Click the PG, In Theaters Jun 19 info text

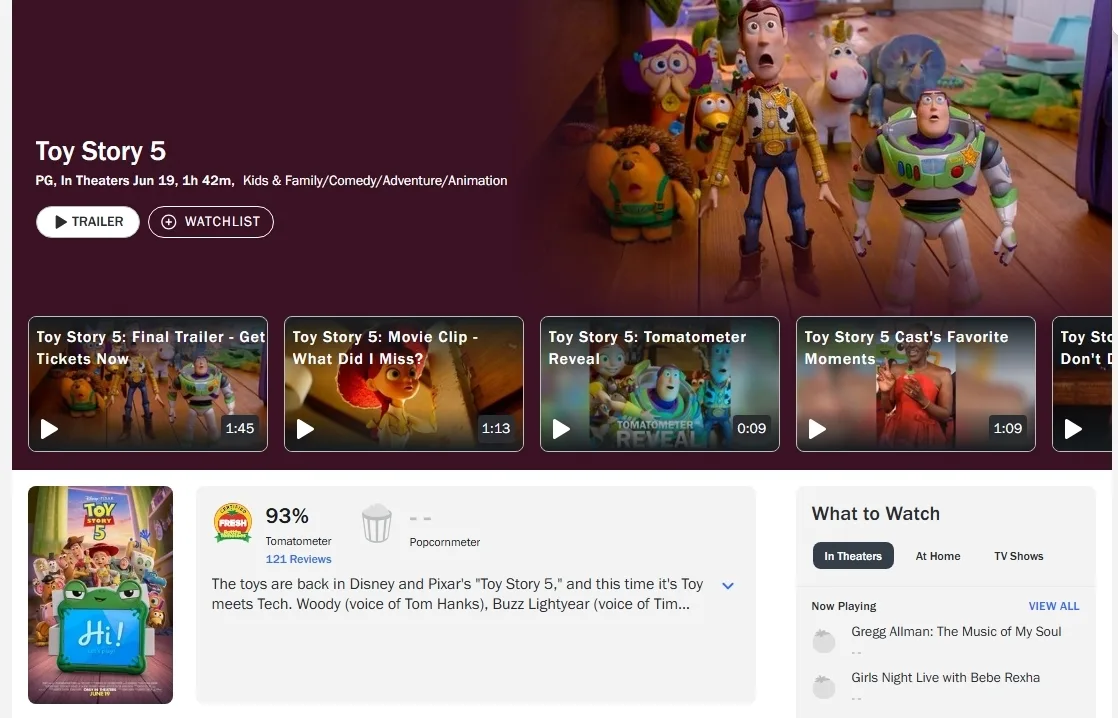click(134, 181)
